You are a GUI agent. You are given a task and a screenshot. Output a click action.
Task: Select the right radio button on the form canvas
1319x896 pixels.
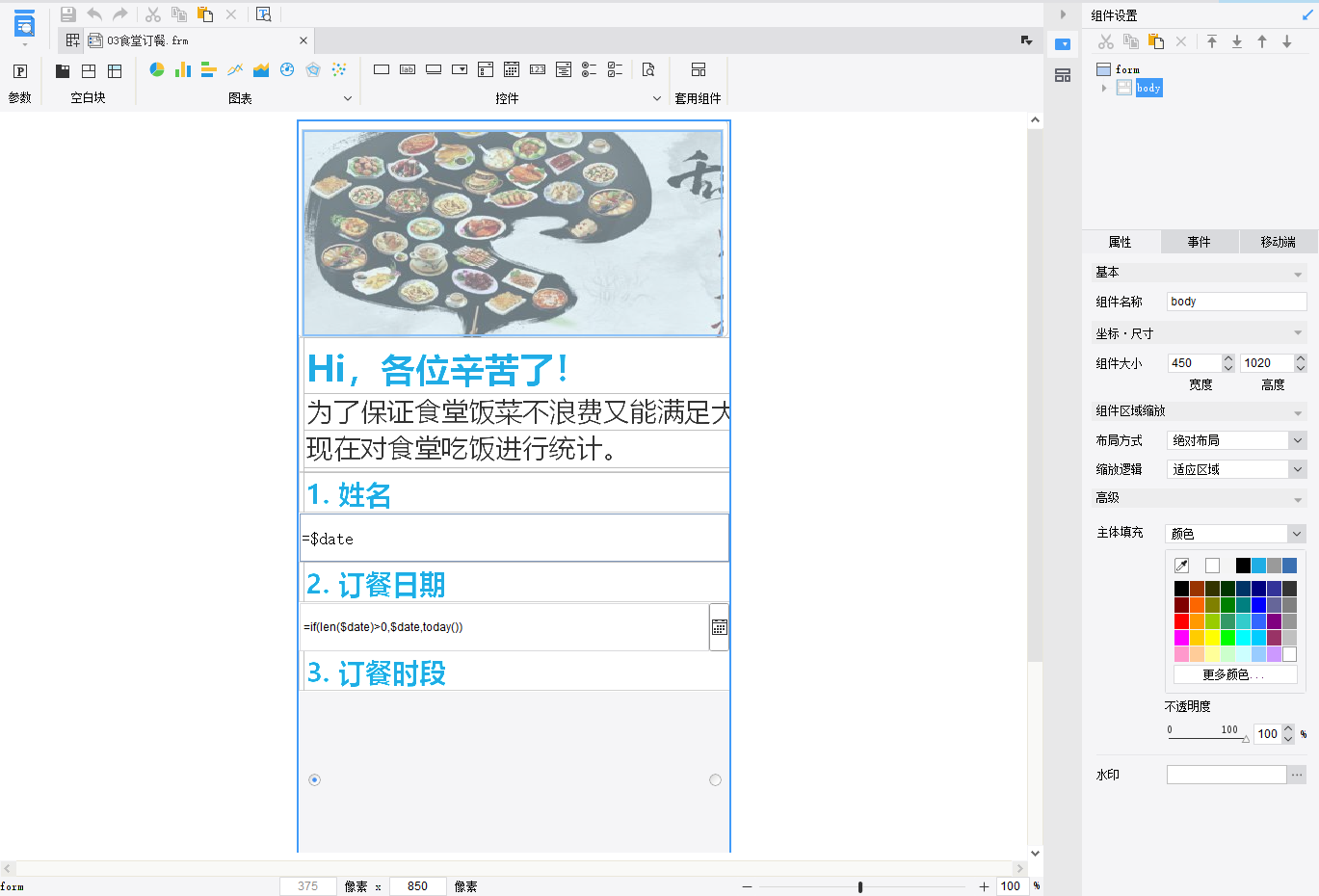(x=715, y=779)
